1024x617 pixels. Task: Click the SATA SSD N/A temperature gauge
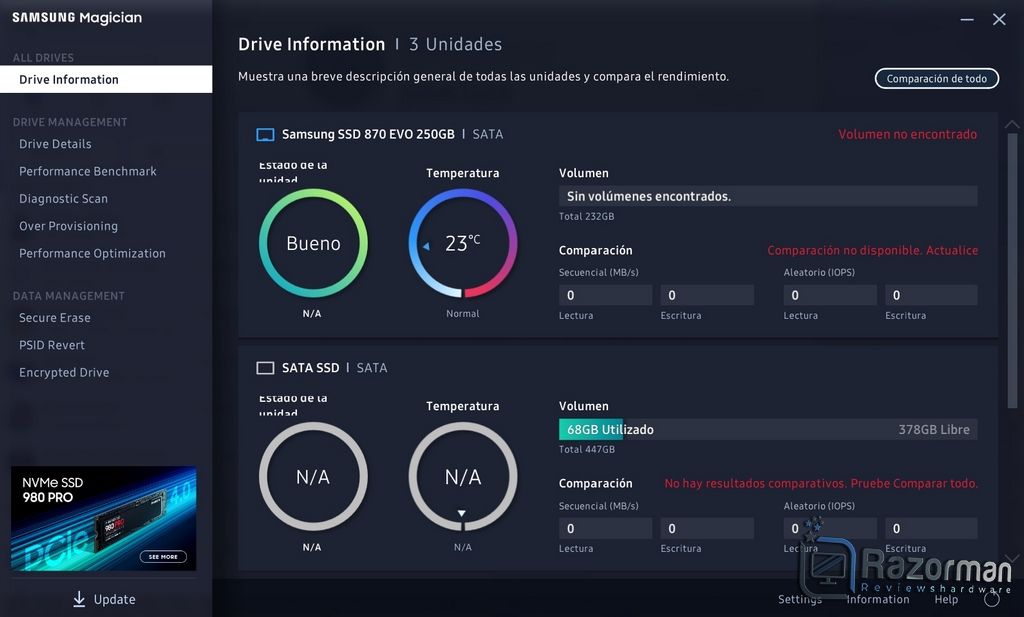pyautogui.click(x=462, y=477)
